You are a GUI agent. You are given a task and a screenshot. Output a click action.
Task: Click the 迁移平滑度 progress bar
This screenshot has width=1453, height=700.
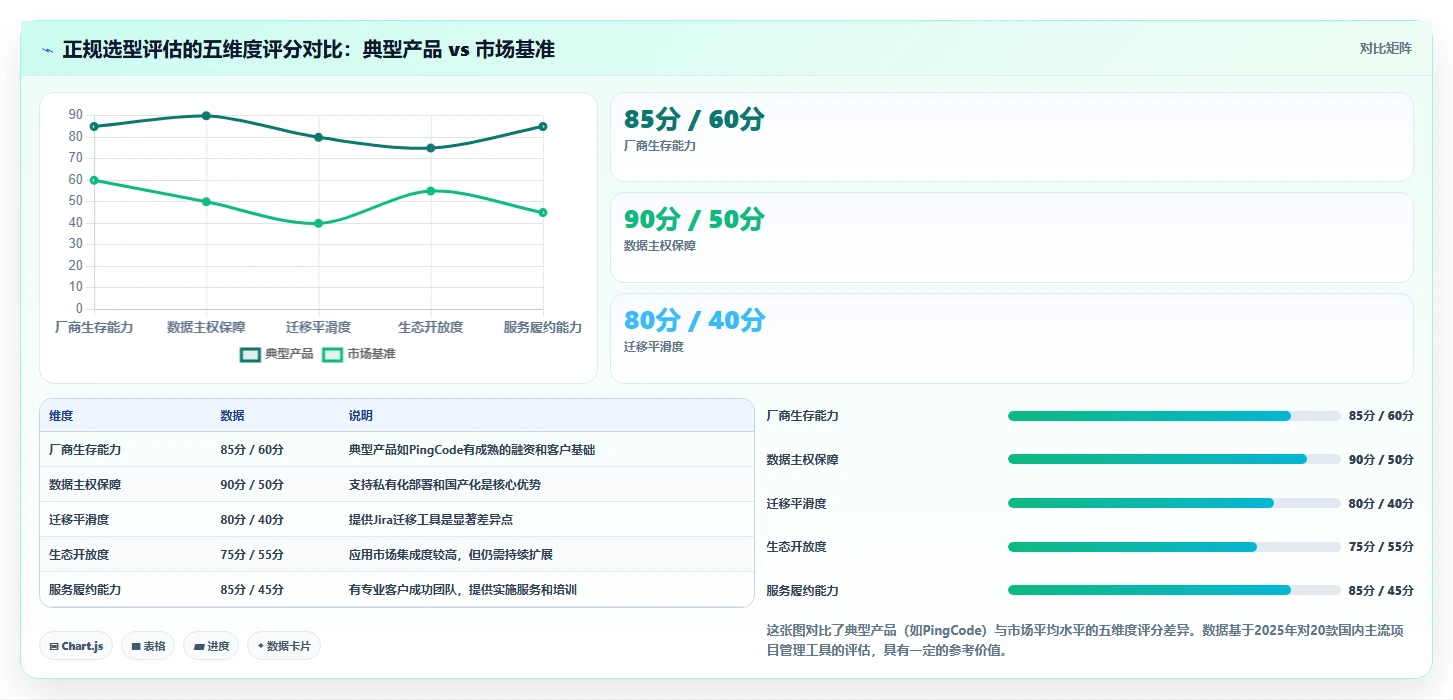pos(1174,503)
